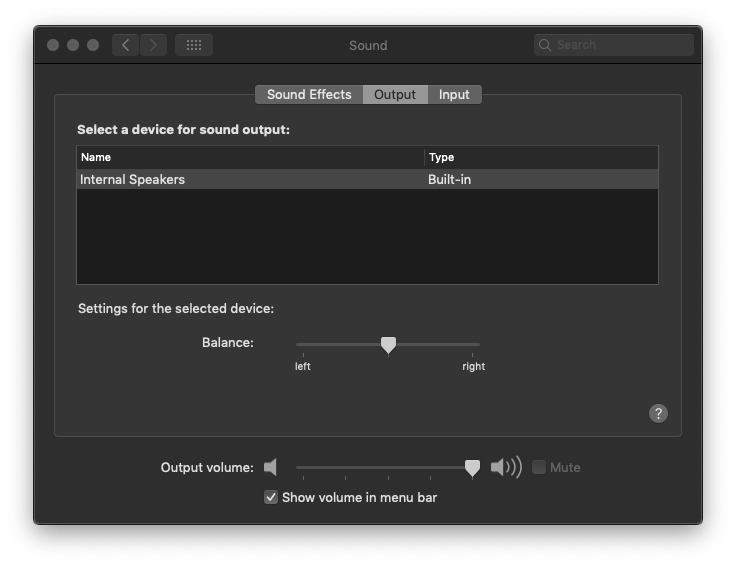
Task: Click the magnifying glass search icon
Action: tap(544, 45)
